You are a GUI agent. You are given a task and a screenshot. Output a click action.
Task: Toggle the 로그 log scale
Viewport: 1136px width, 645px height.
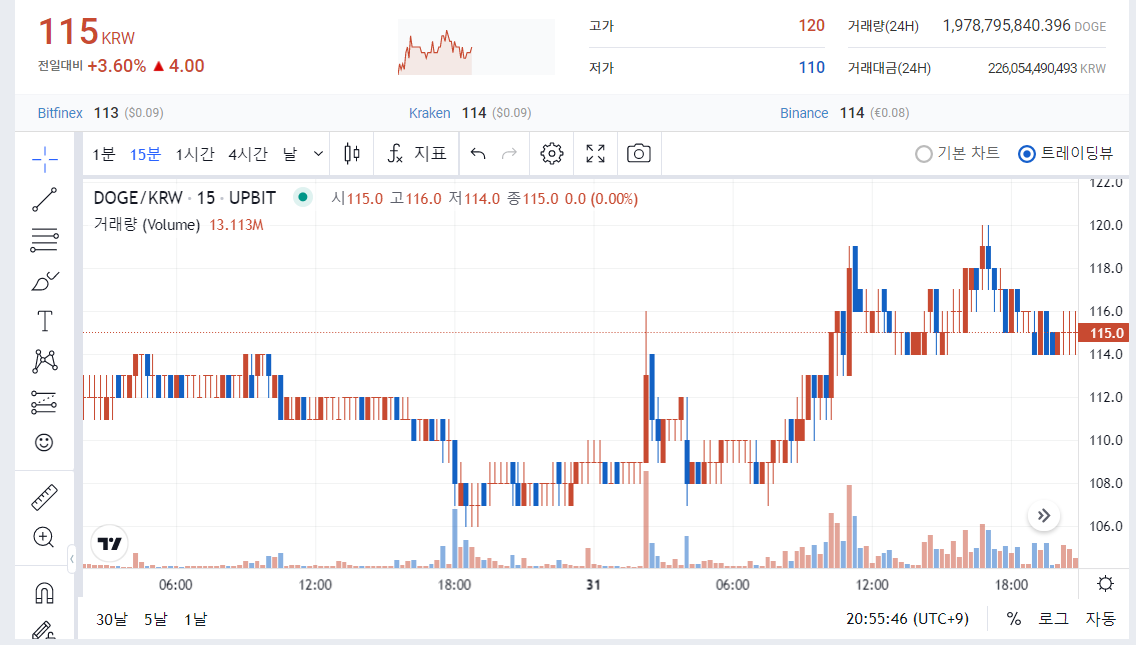tap(1053, 619)
